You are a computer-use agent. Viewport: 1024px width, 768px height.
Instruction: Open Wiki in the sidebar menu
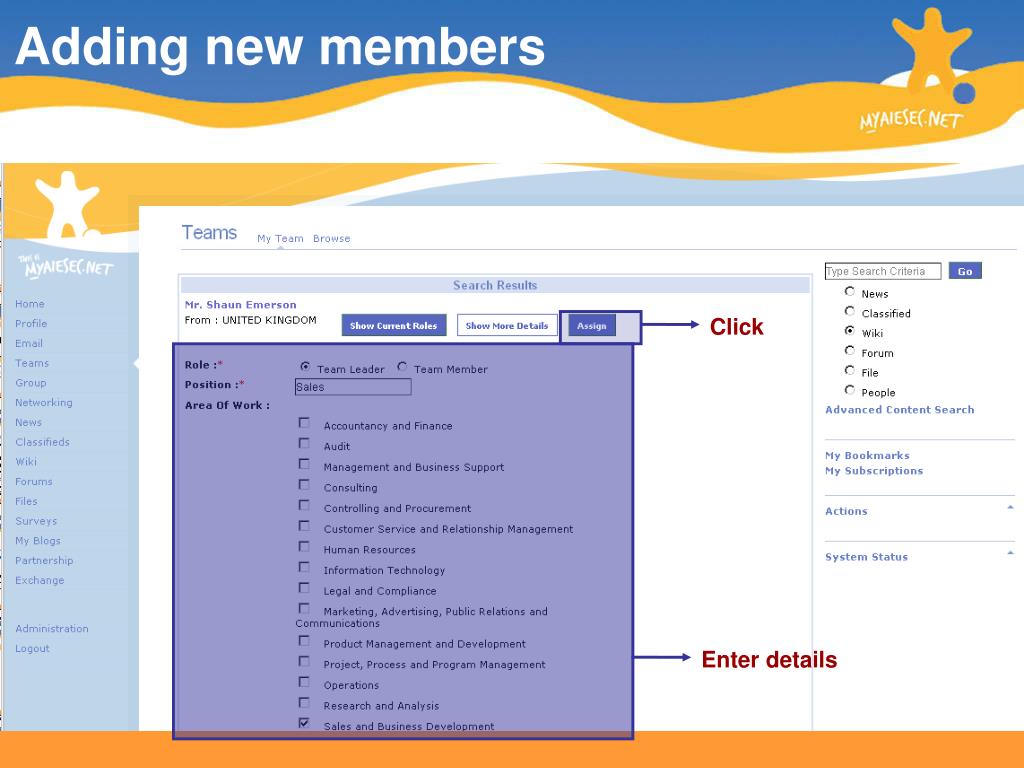pos(26,462)
